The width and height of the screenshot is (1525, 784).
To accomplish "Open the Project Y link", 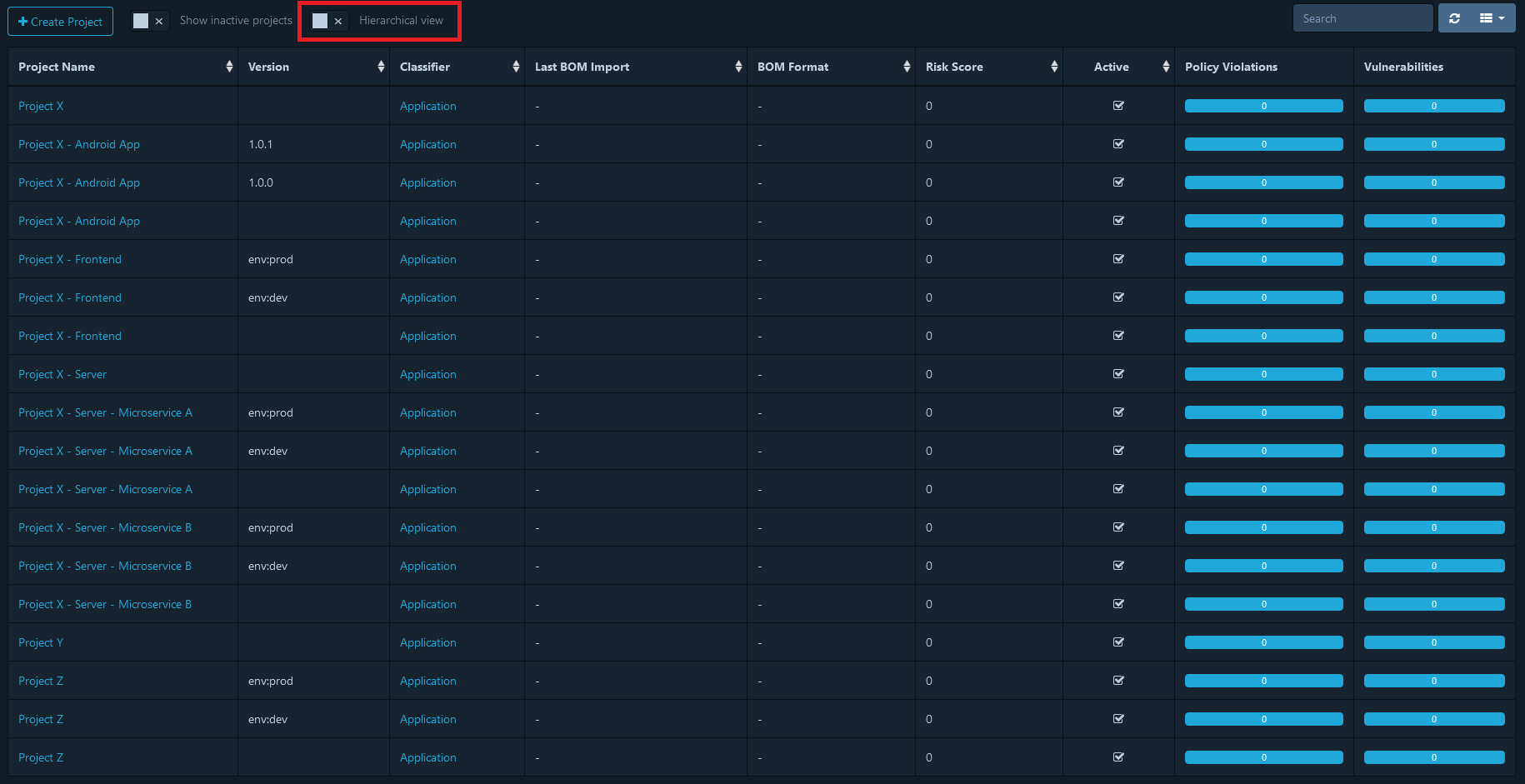I will (41, 642).
